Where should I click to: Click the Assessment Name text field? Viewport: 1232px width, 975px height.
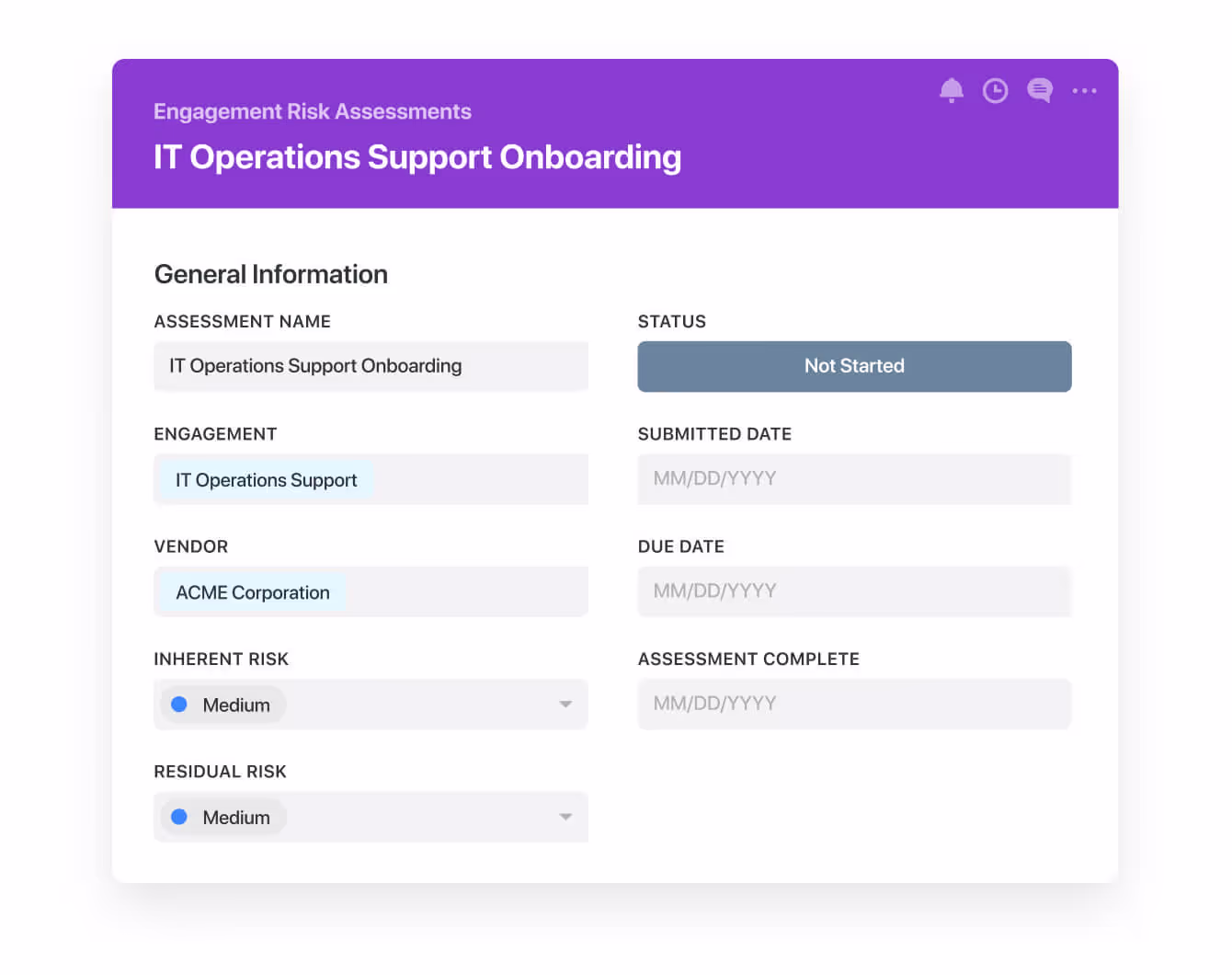371,366
